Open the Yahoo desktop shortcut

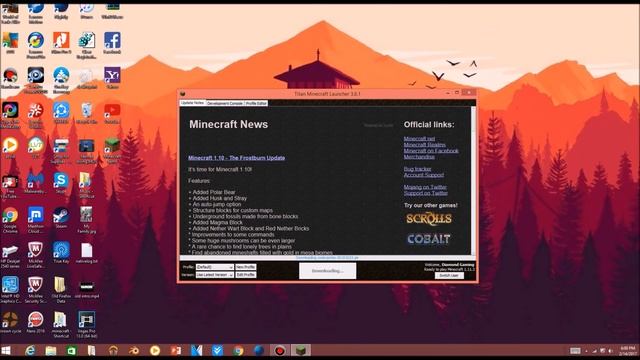tap(112, 78)
